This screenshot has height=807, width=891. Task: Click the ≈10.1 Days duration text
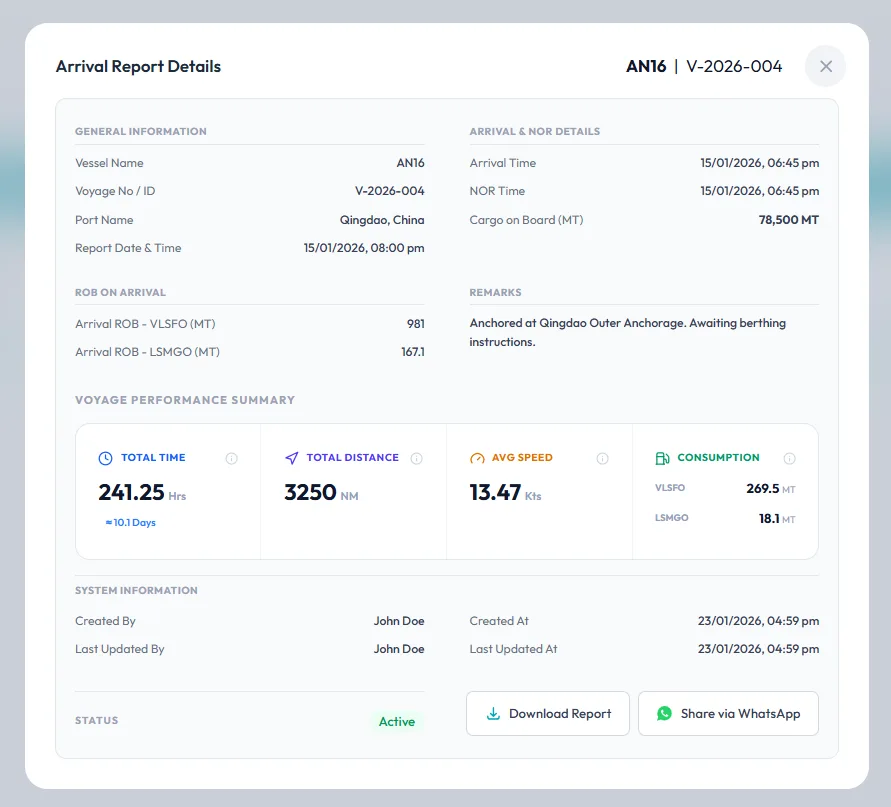tap(131, 523)
